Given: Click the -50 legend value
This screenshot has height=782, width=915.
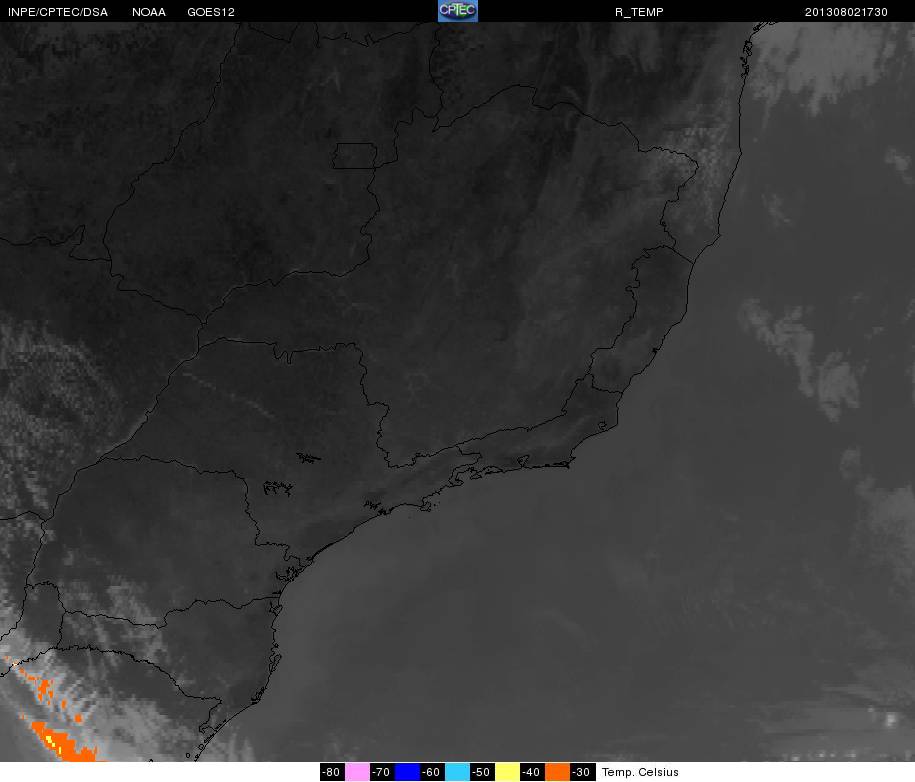Looking at the screenshot, I should [x=483, y=772].
